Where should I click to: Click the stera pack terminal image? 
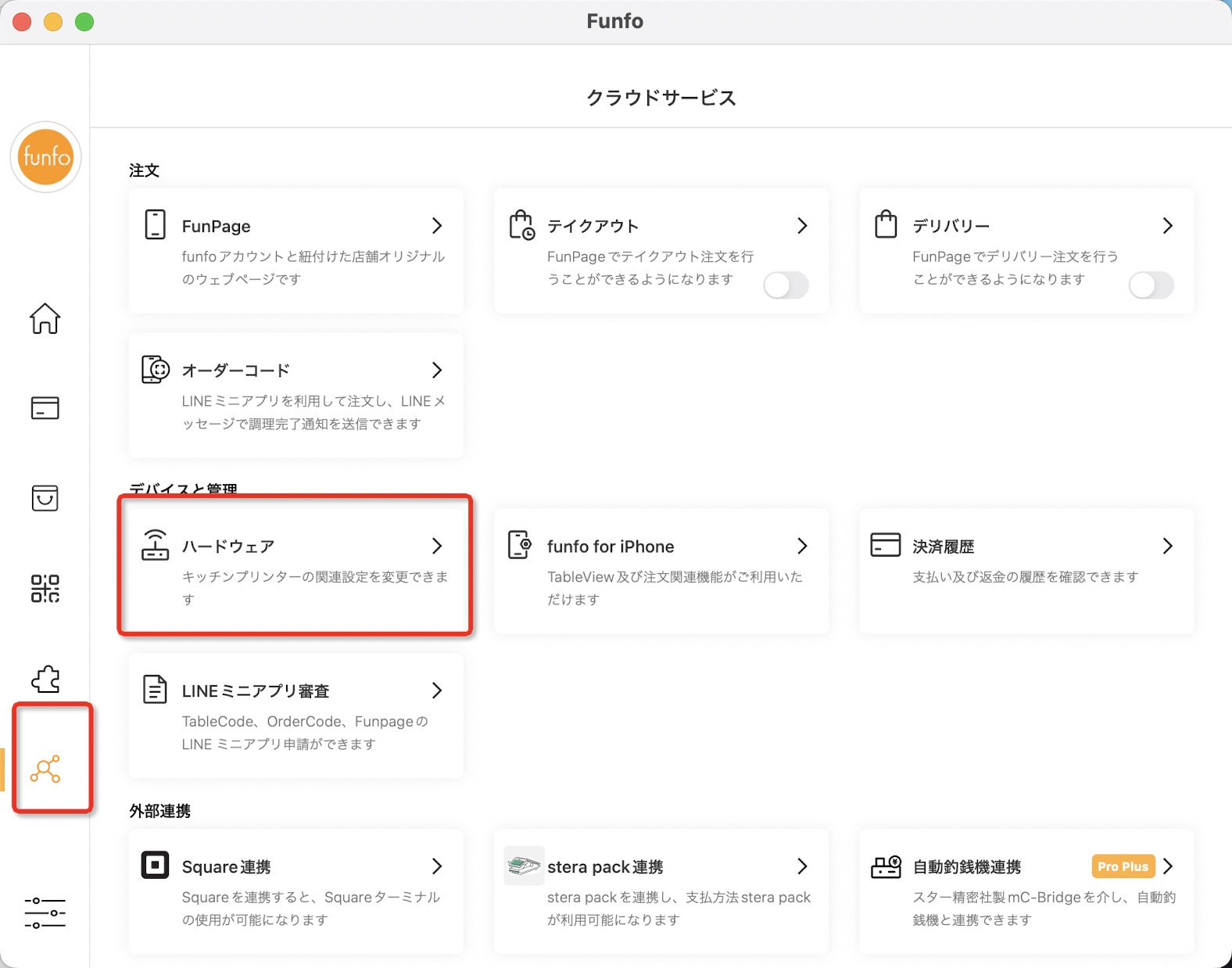(x=524, y=866)
